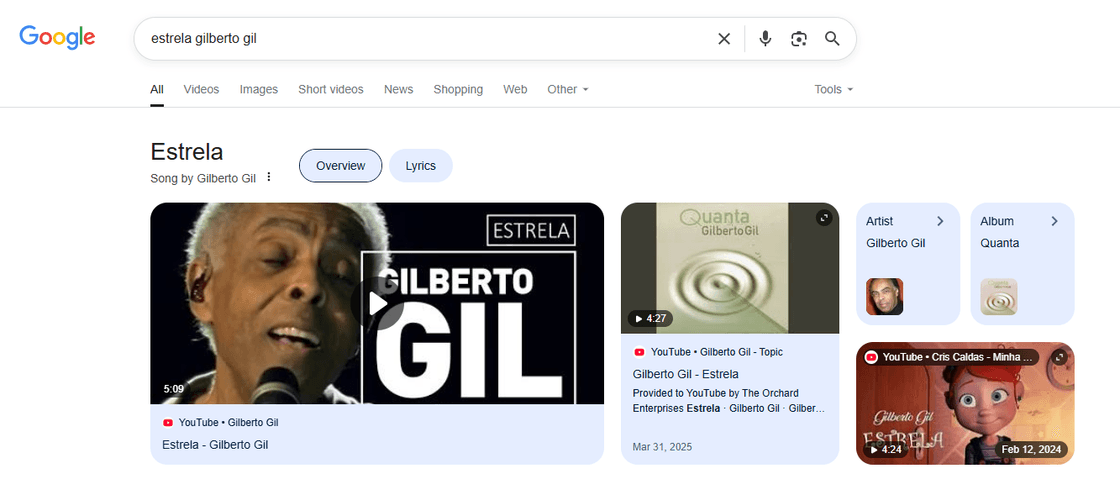Viewport: 1120px width, 485px height.
Task: Expand the Cris Caldas video with the corner icon
Action: tap(1059, 356)
